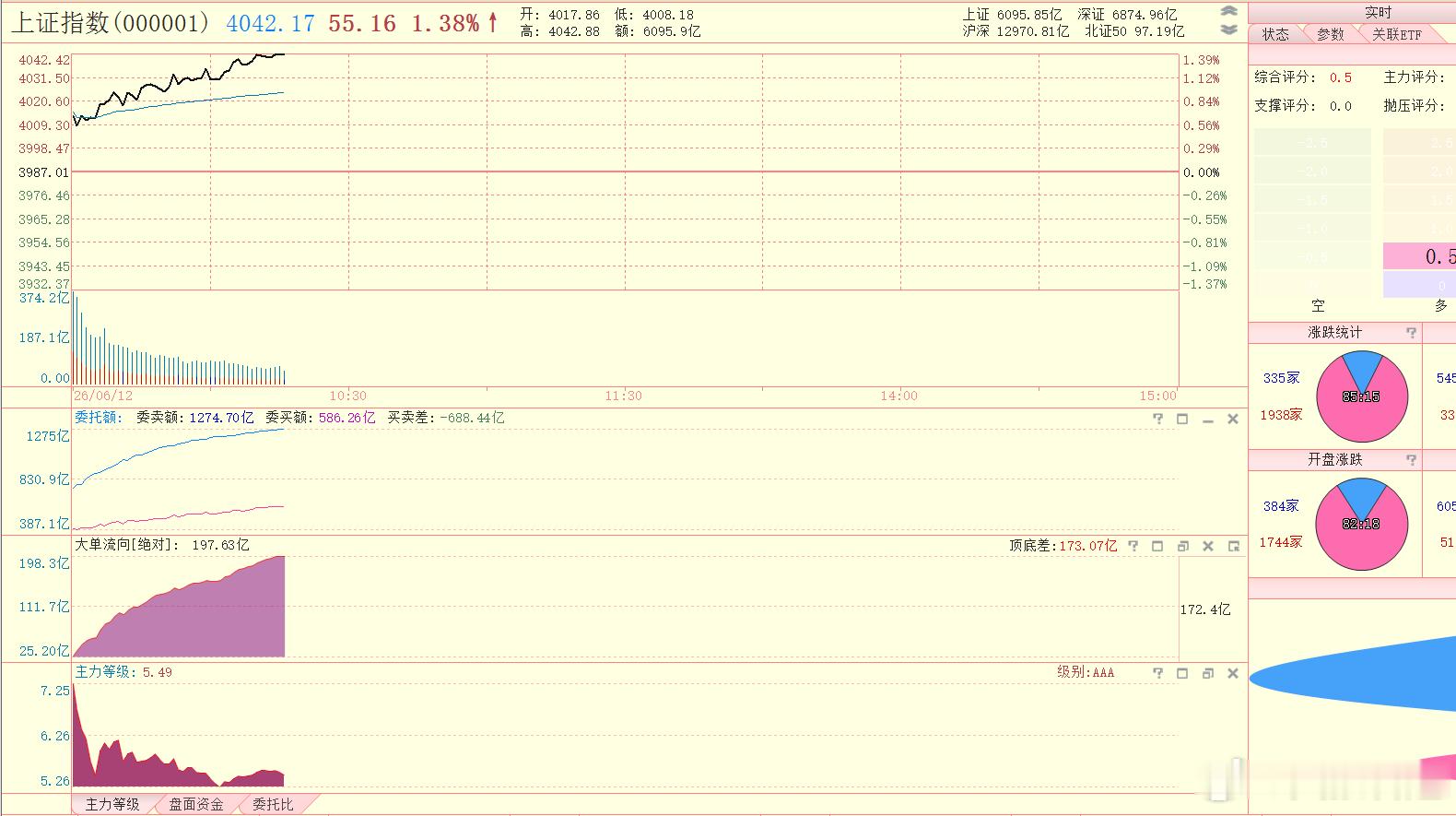Open help for the 主力等级 panel

point(1158,673)
